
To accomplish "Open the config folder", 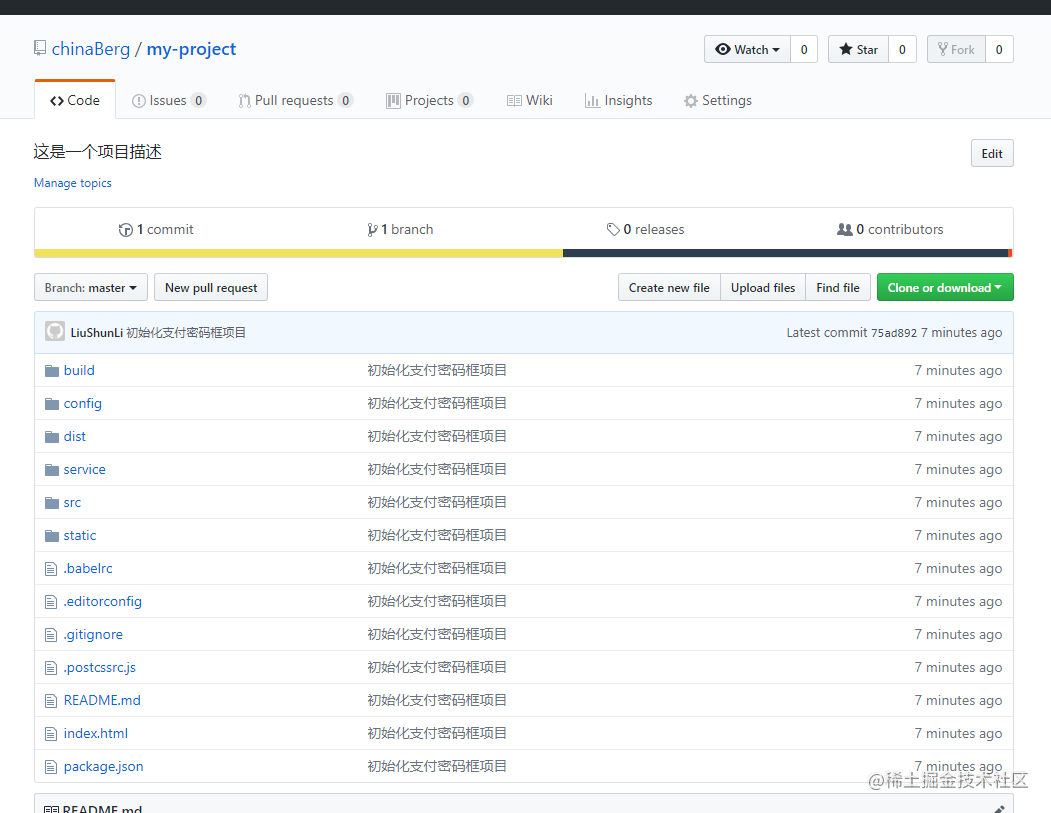I will (82, 403).
